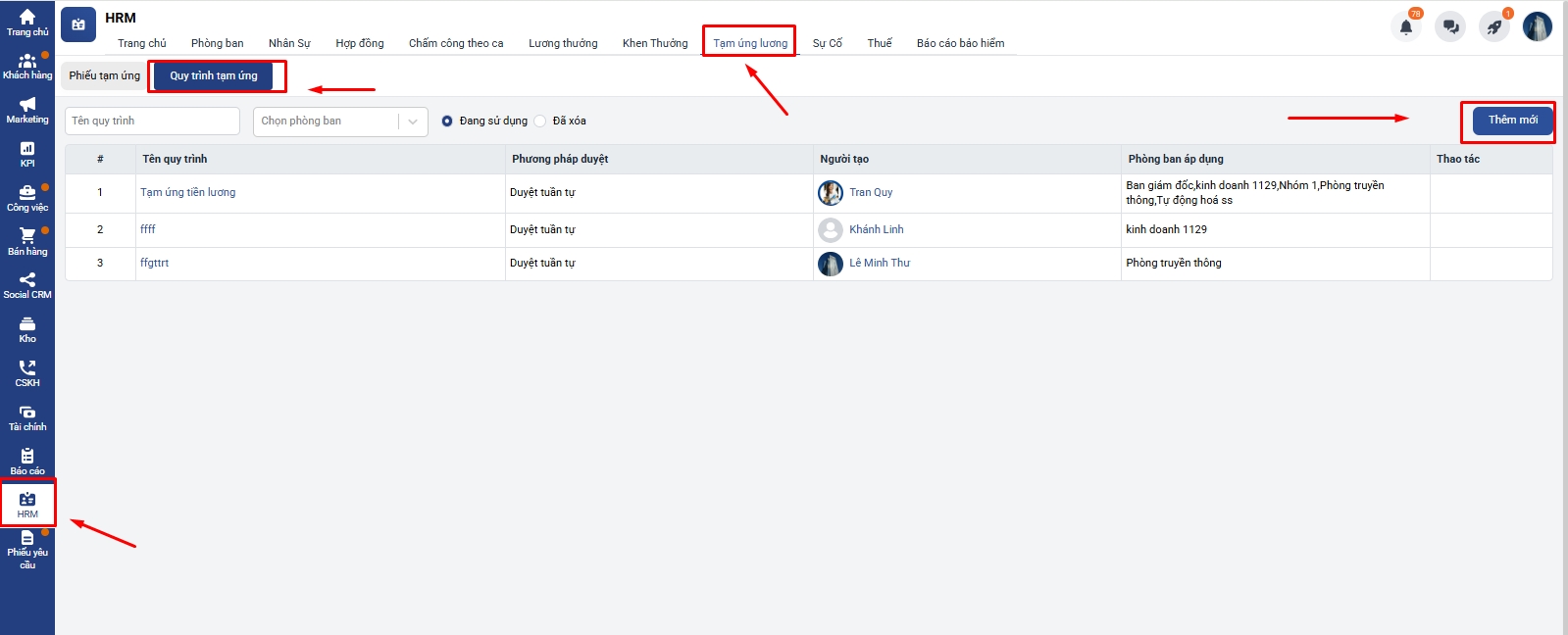
Task: Expand the Chọn phòng ban dropdown
Action: point(340,122)
